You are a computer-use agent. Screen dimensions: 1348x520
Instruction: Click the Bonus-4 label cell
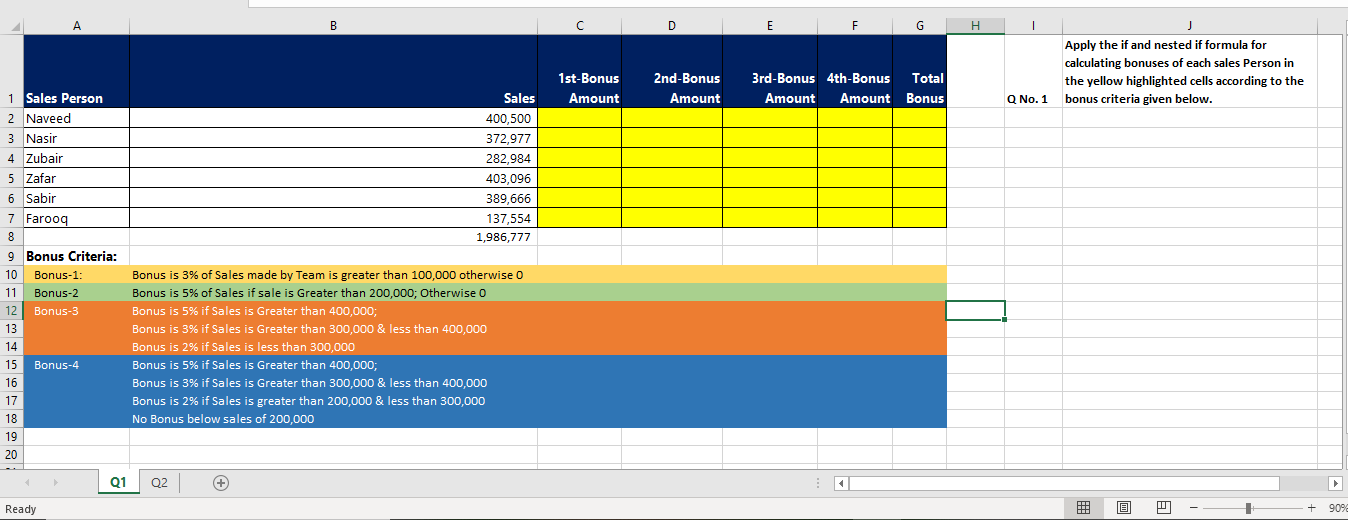click(76, 364)
